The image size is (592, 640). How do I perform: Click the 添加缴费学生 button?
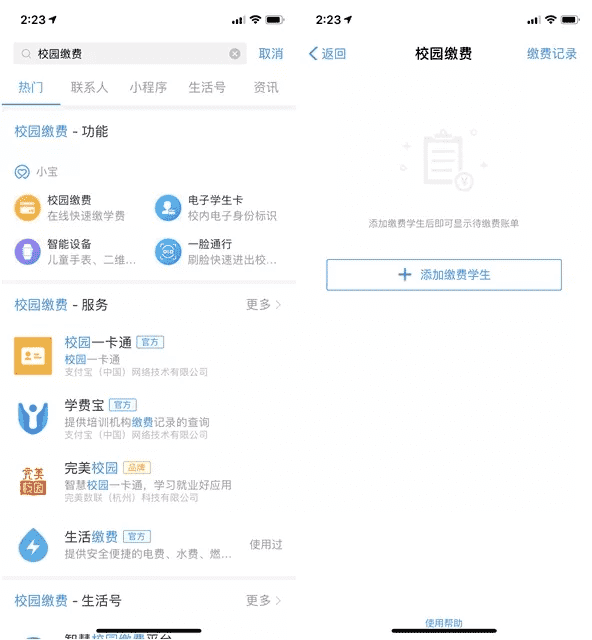click(444, 275)
